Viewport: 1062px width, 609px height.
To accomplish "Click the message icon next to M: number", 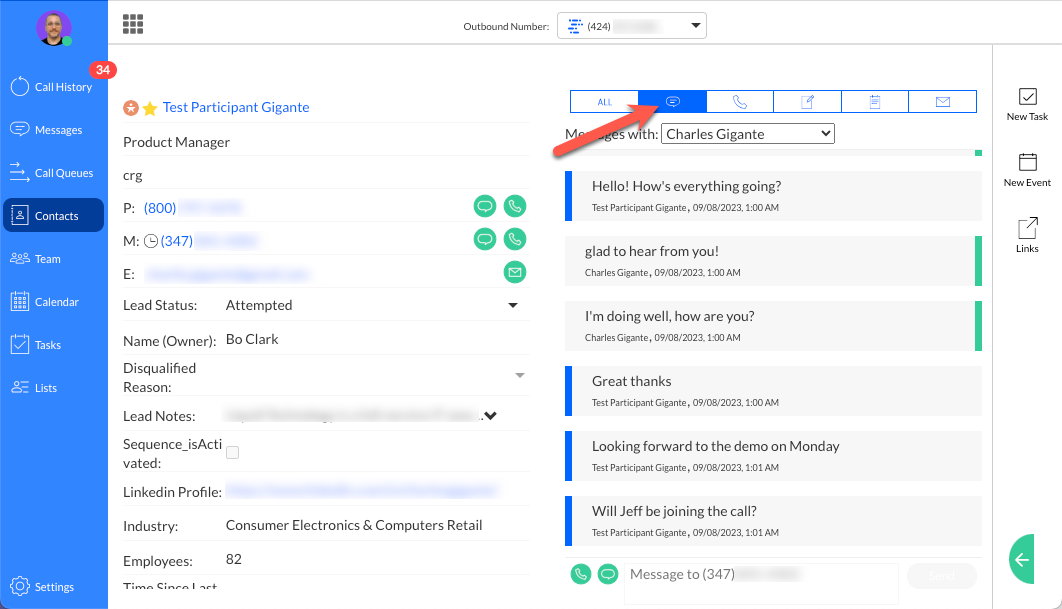I will (x=485, y=239).
